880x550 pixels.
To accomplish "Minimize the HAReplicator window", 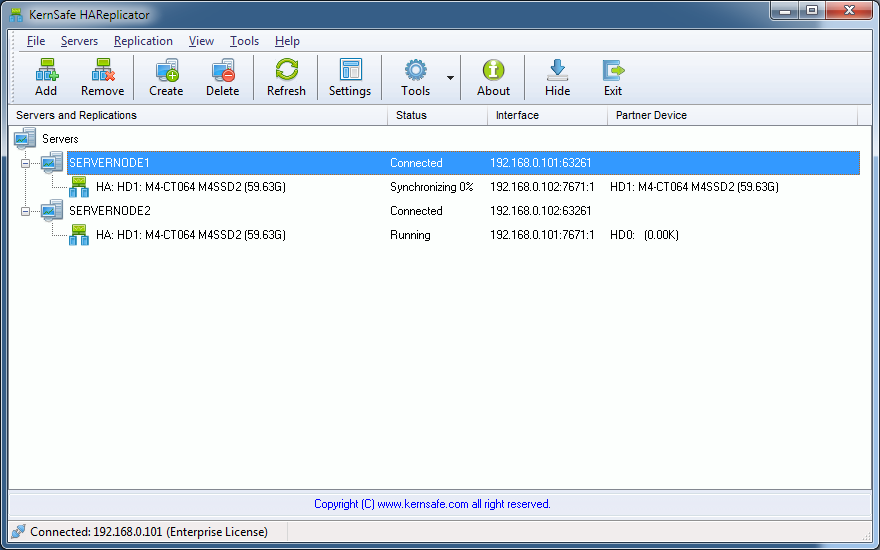I will pyautogui.click(x=785, y=10).
